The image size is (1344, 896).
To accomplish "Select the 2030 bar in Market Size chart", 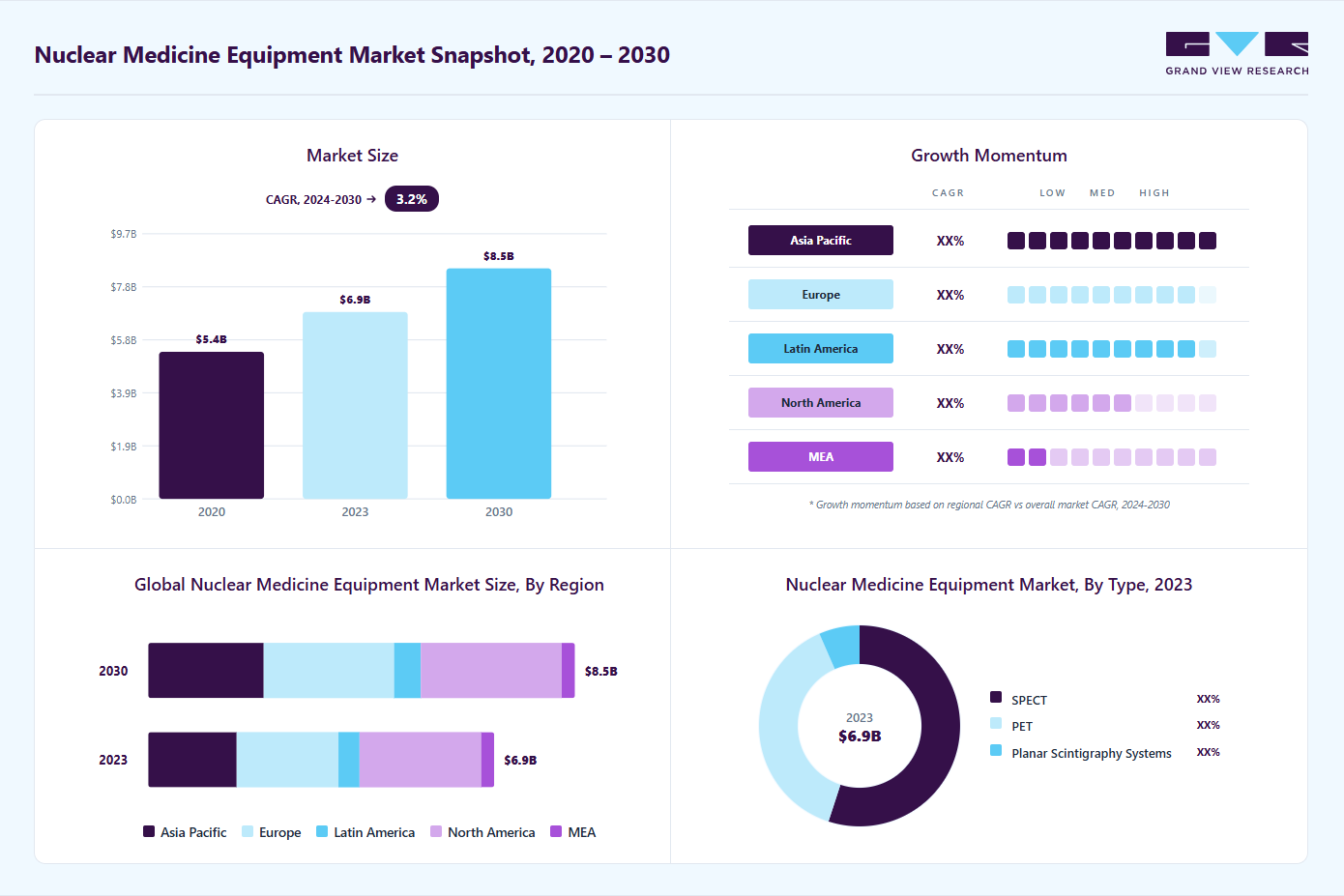I will pos(499,384).
